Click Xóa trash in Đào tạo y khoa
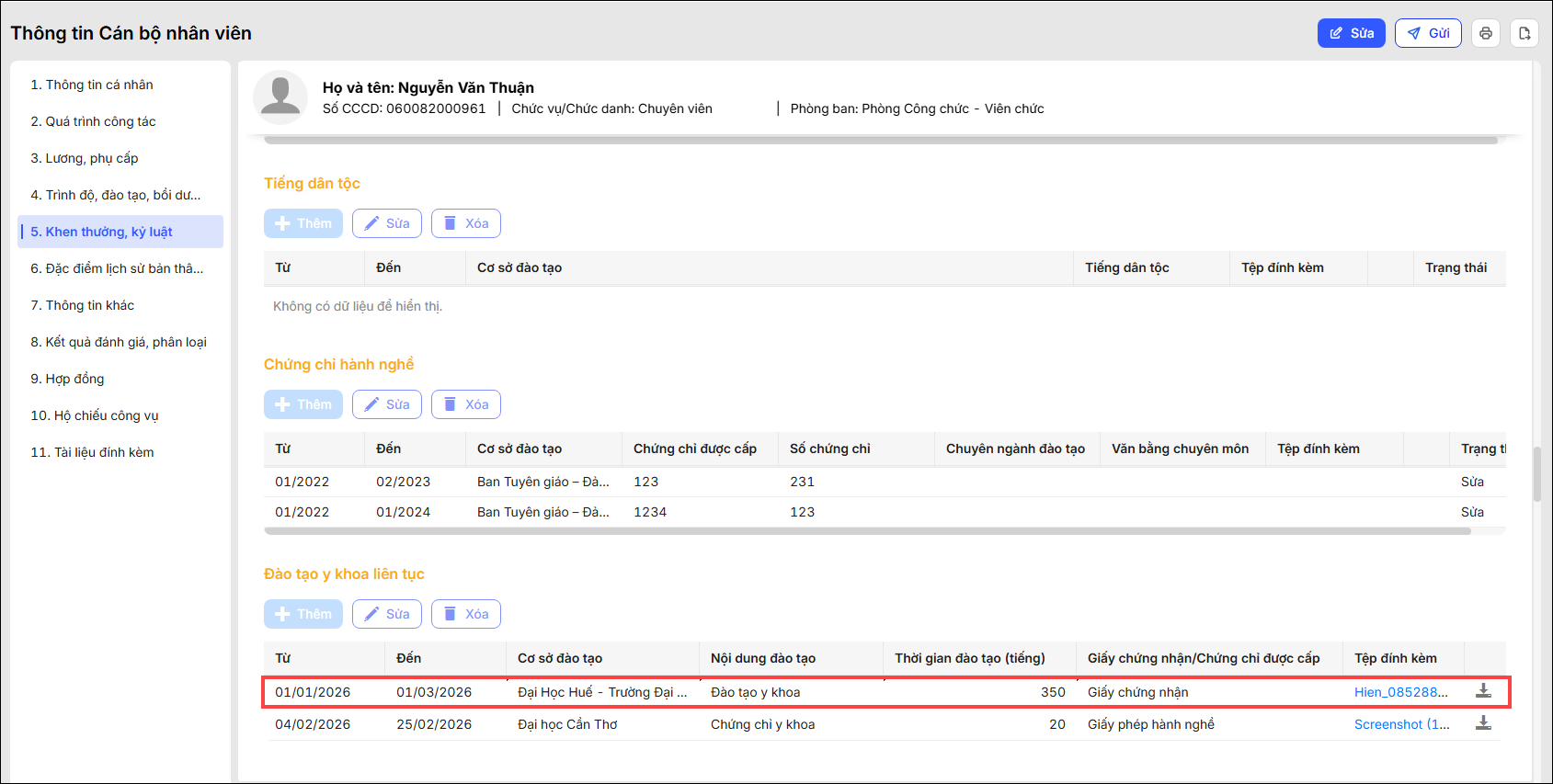 coord(465,614)
